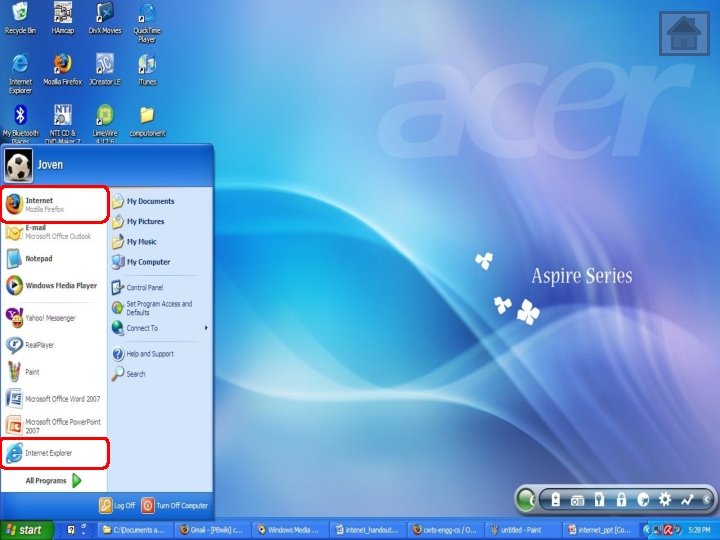Switch to C:\Documents a... taskbar window
The width and height of the screenshot is (720, 540).
point(135,530)
